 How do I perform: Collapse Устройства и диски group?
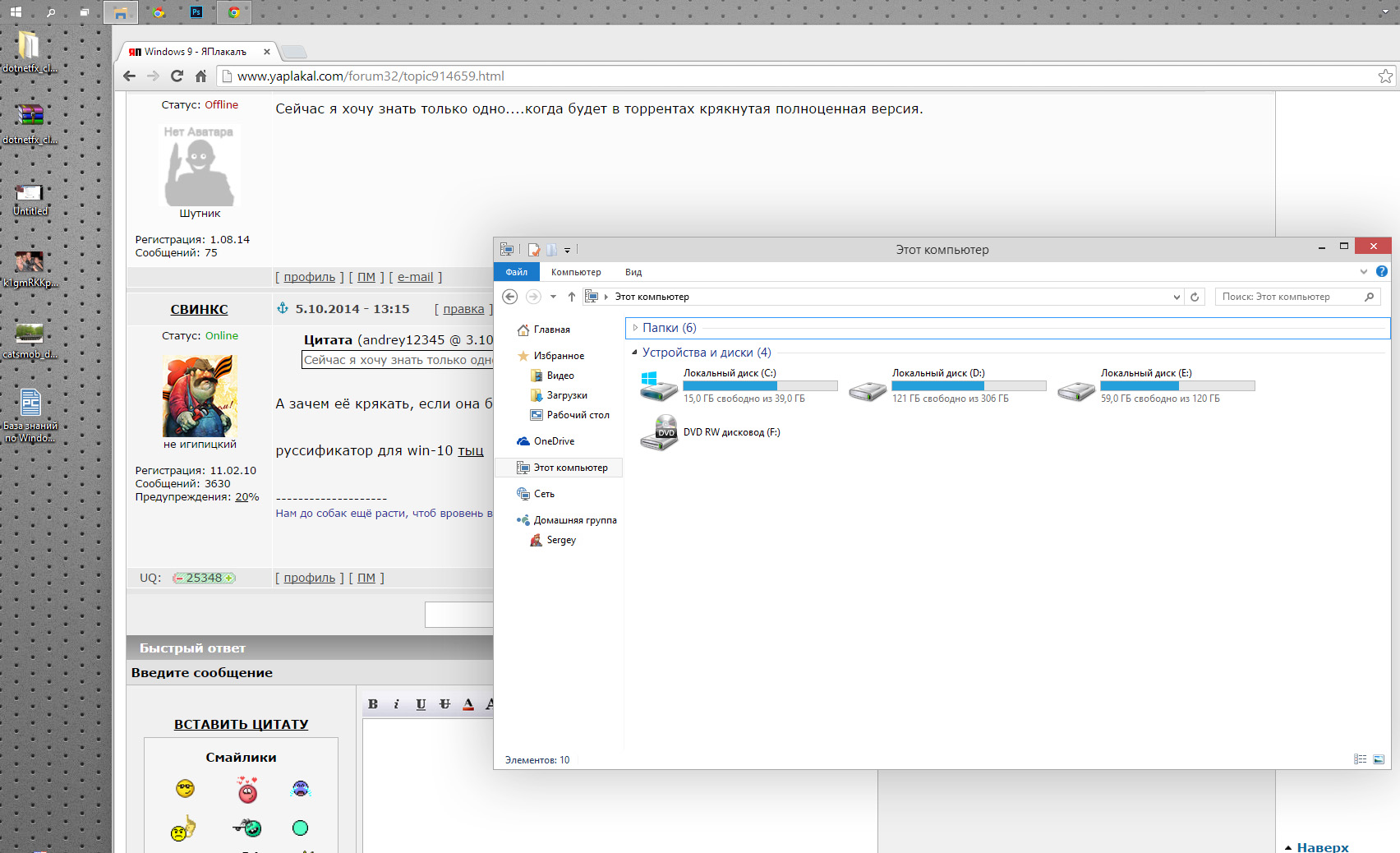pos(634,353)
